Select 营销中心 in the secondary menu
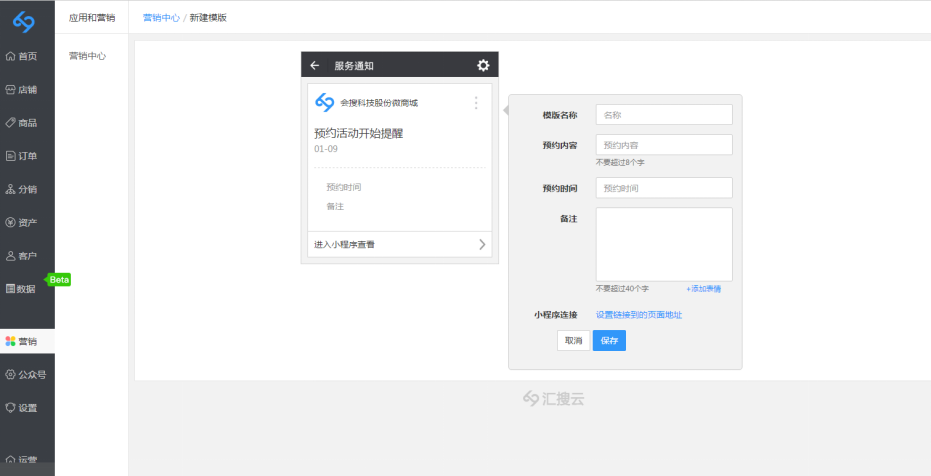Viewport: 931px width, 476px height. 87,56
